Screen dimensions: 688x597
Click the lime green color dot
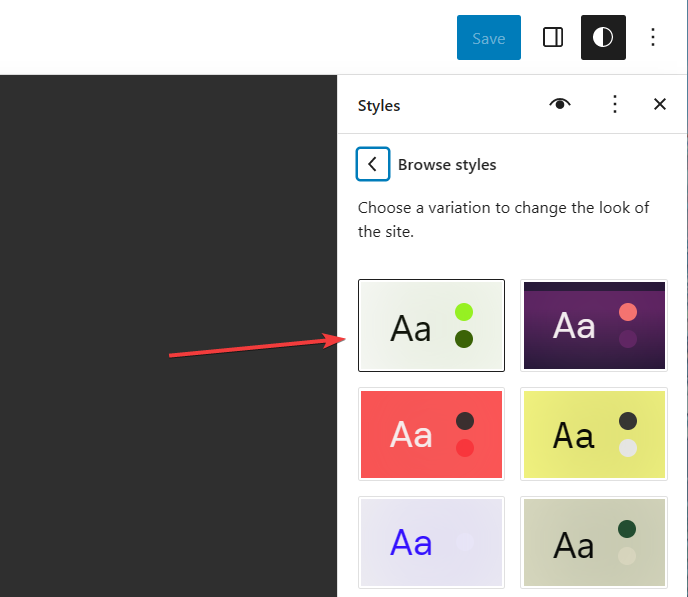[464, 312]
